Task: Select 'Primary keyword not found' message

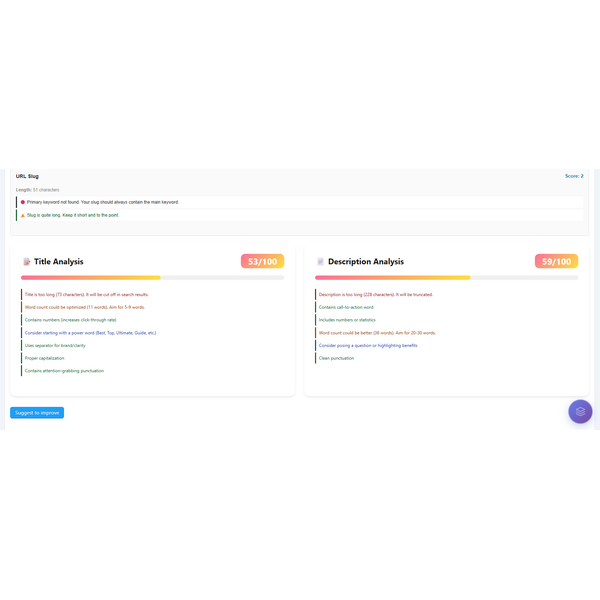Action: tap(103, 202)
